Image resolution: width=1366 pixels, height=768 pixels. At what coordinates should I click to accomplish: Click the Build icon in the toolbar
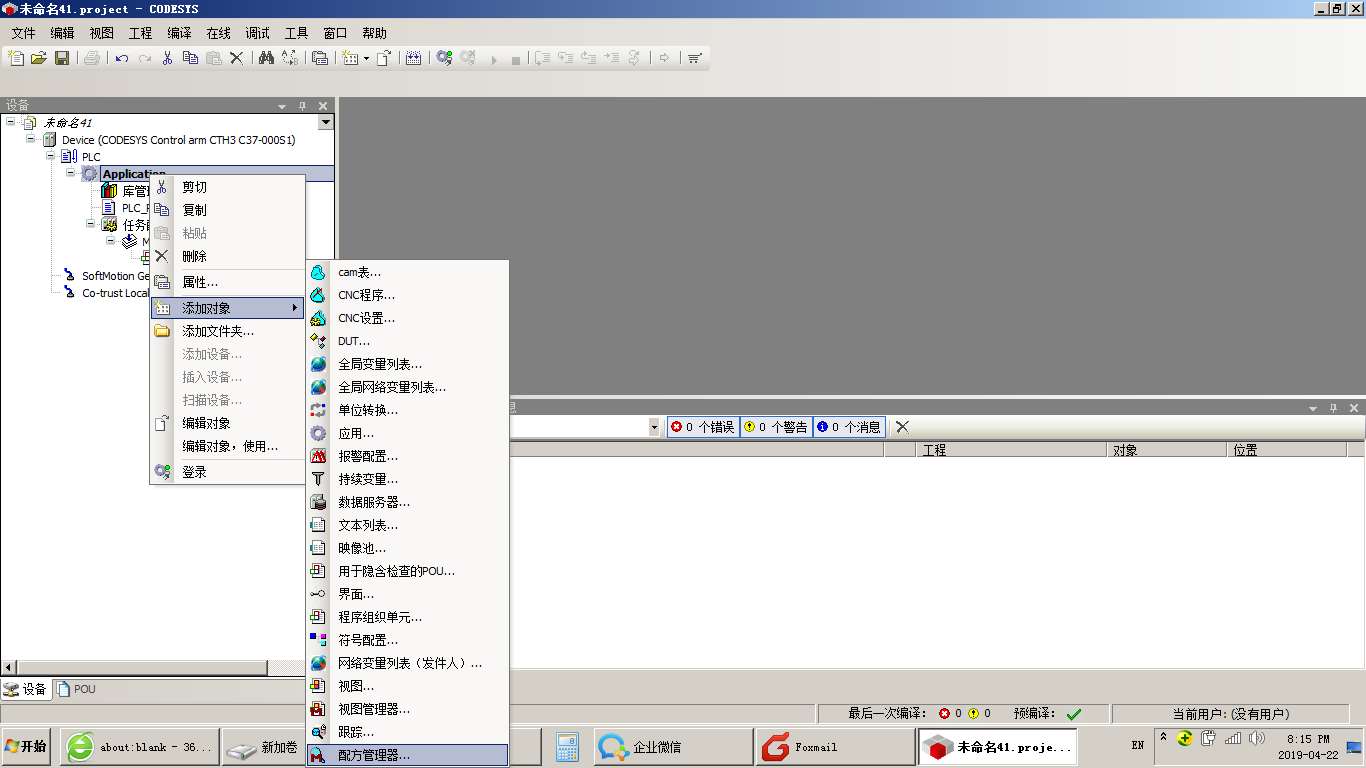[x=414, y=58]
